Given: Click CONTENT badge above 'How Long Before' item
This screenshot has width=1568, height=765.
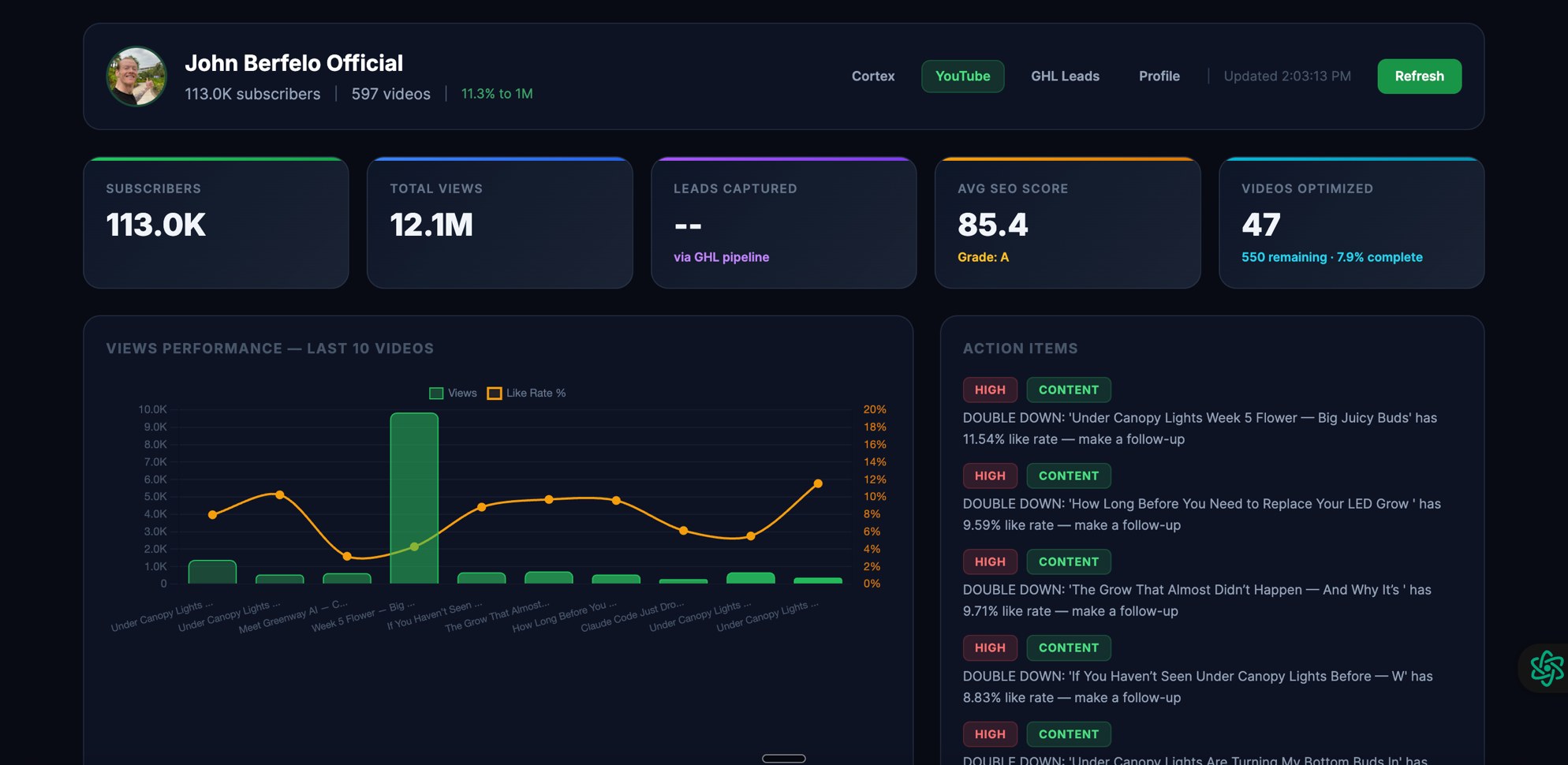Looking at the screenshot, I should click(1068, 476).
